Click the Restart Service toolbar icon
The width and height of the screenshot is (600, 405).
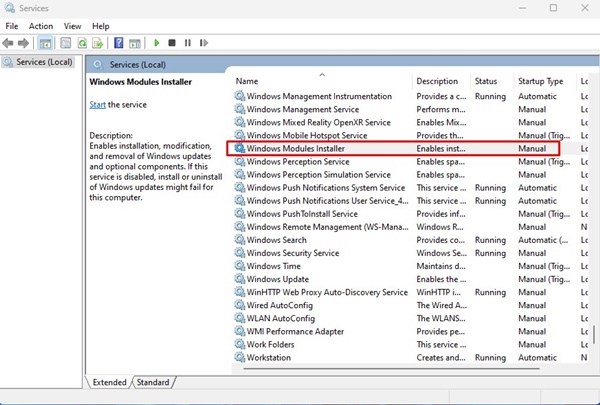click(x=204, y=43)
